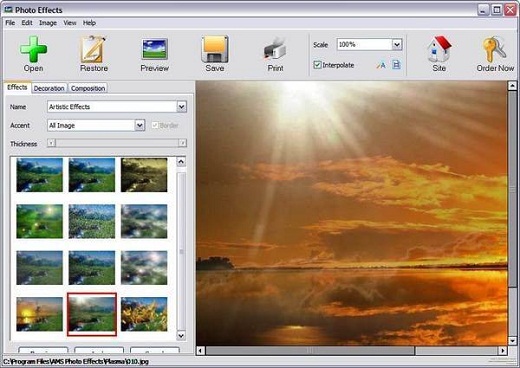520x368 pixels.
Task: Select the soft-focus thumbnail ending the third row
Action: click(144, 268)
